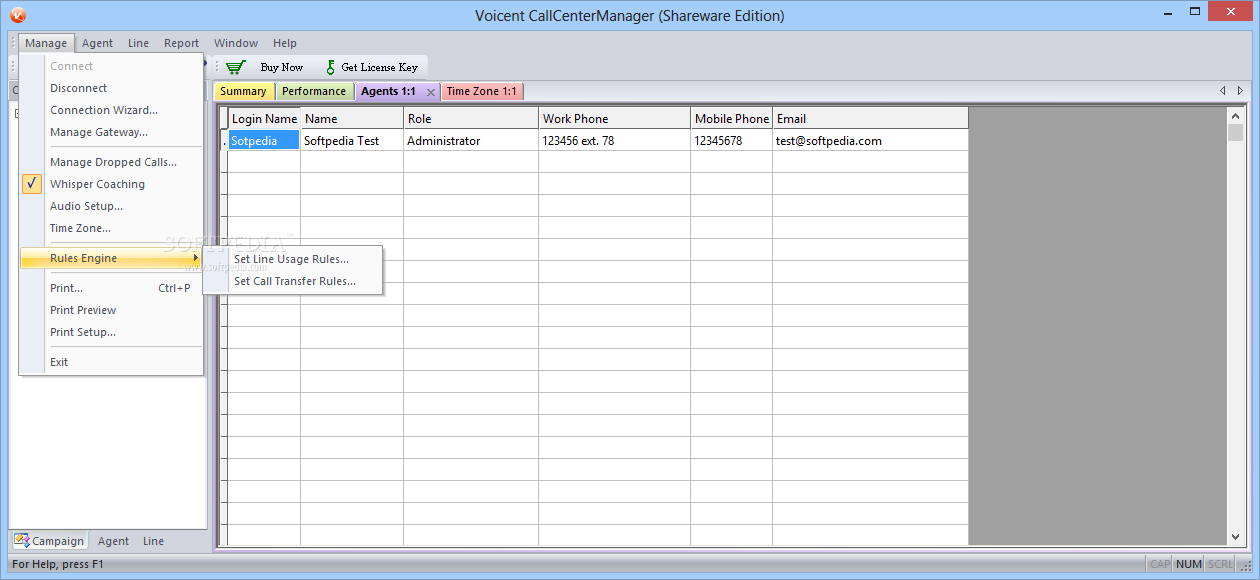Screen dimensions: 1260x580
Task: Click vertical scrollbar down arrow
Action: (x=1235, y=537)
